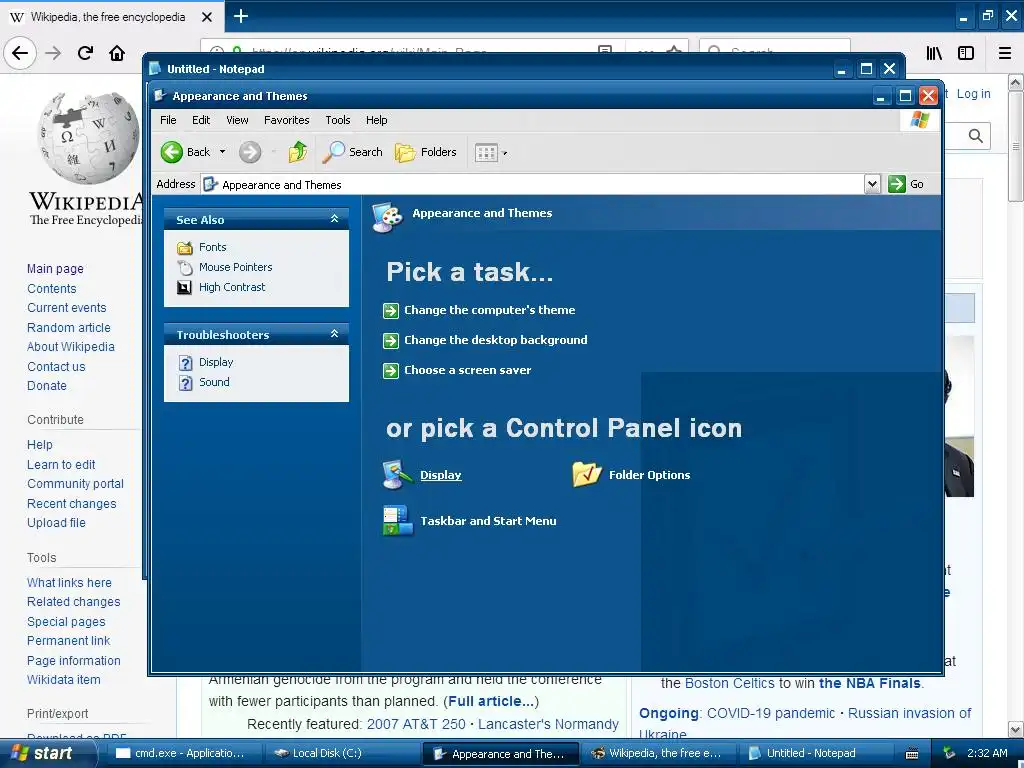Click Firefox reload button
This screenshot has width=1024, height=768.
point(85,53)
